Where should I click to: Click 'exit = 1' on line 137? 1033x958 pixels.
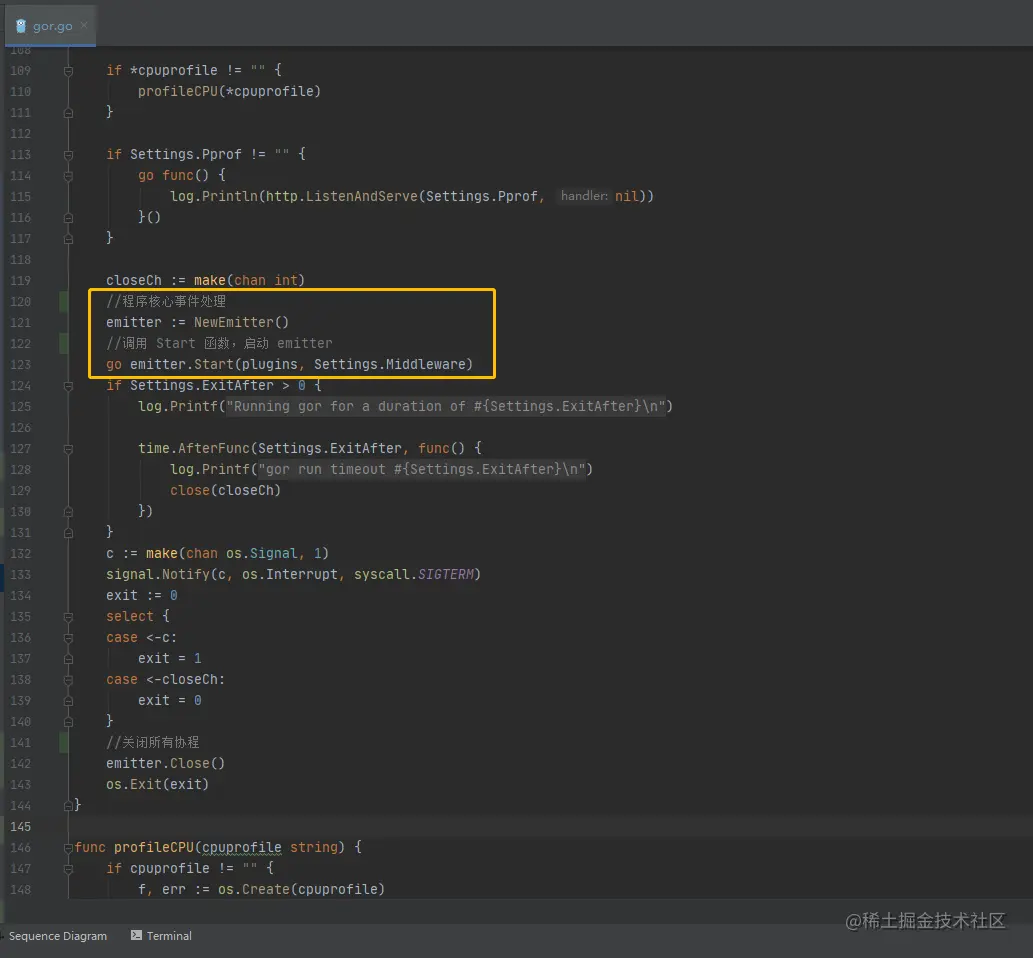tap(169, 659)
